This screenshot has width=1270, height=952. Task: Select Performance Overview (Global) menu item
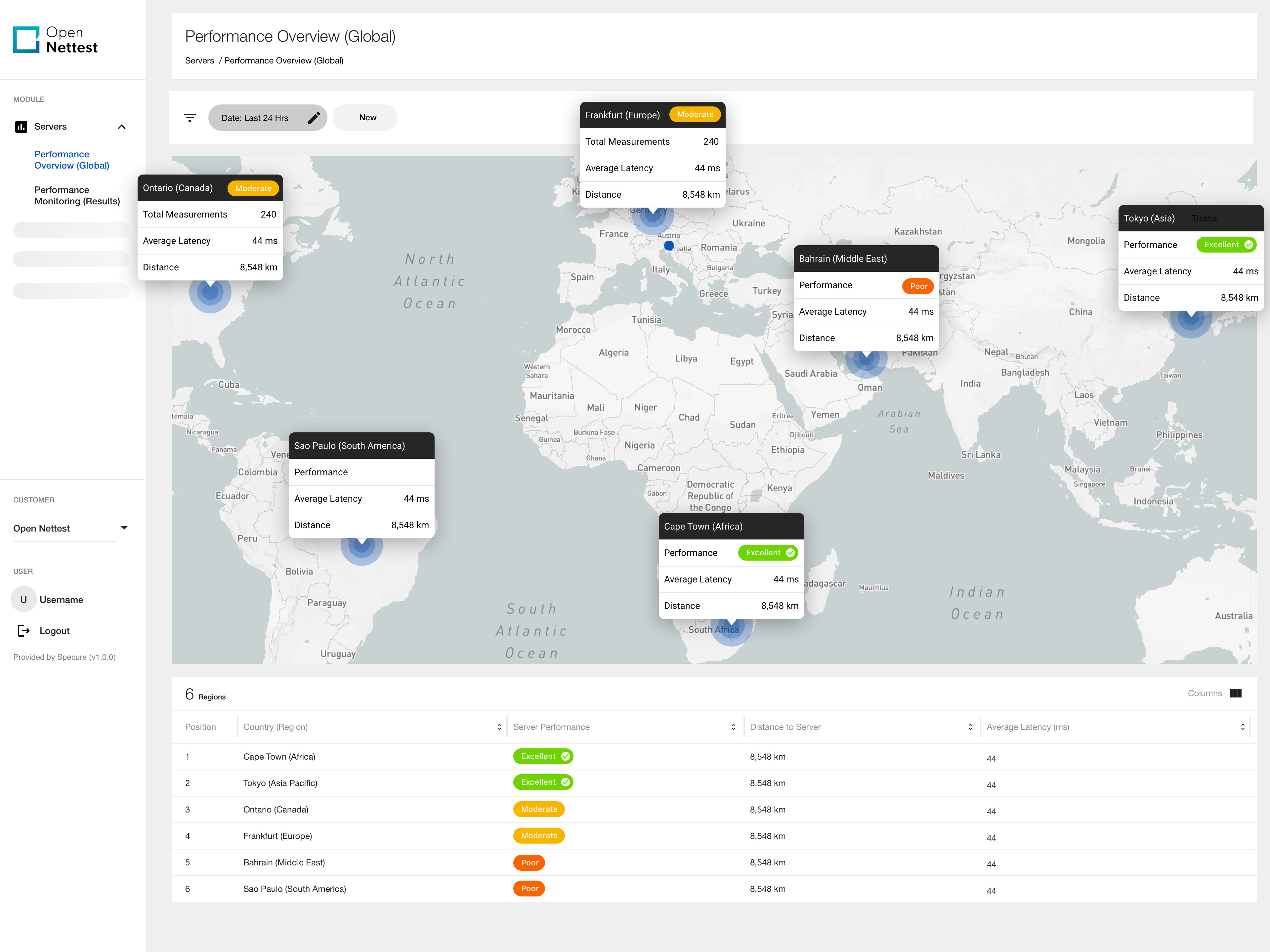click(72, 160)
